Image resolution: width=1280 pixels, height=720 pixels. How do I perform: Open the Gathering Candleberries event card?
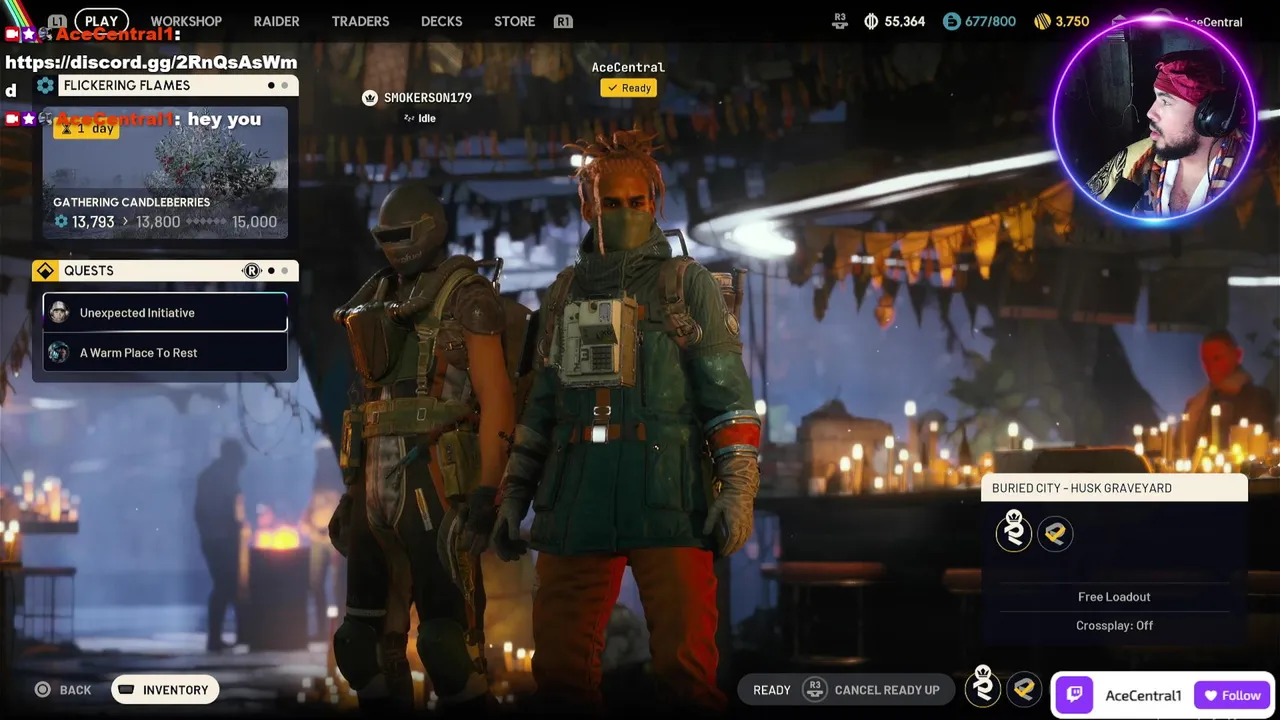165,173
